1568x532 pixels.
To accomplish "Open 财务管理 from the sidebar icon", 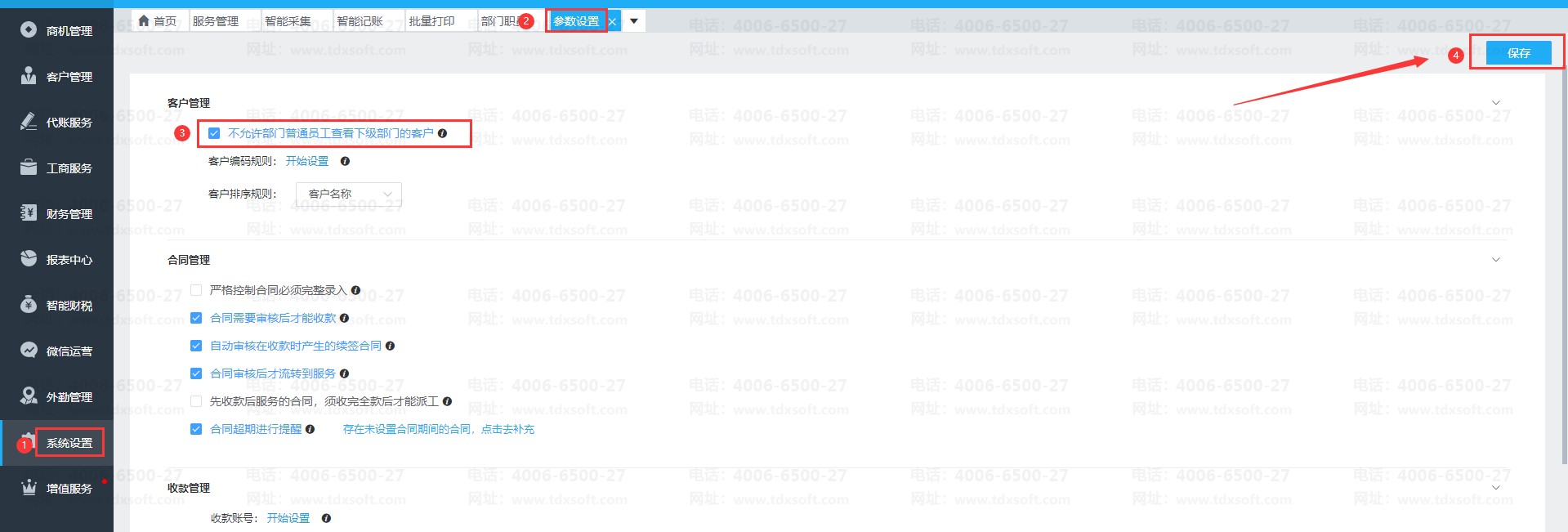I will point(29,213).
